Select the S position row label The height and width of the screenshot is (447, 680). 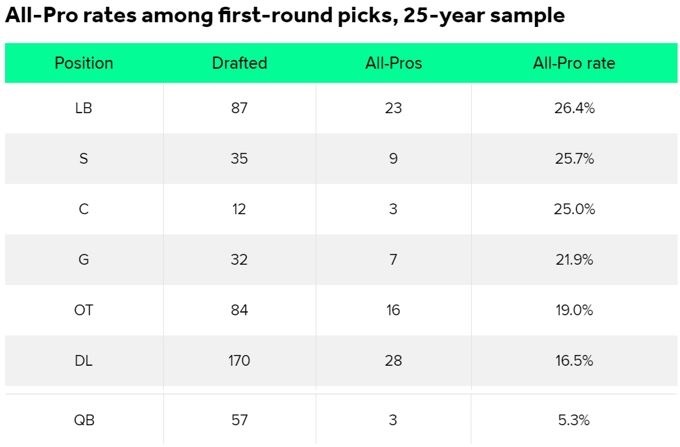[x=84, y=158]
